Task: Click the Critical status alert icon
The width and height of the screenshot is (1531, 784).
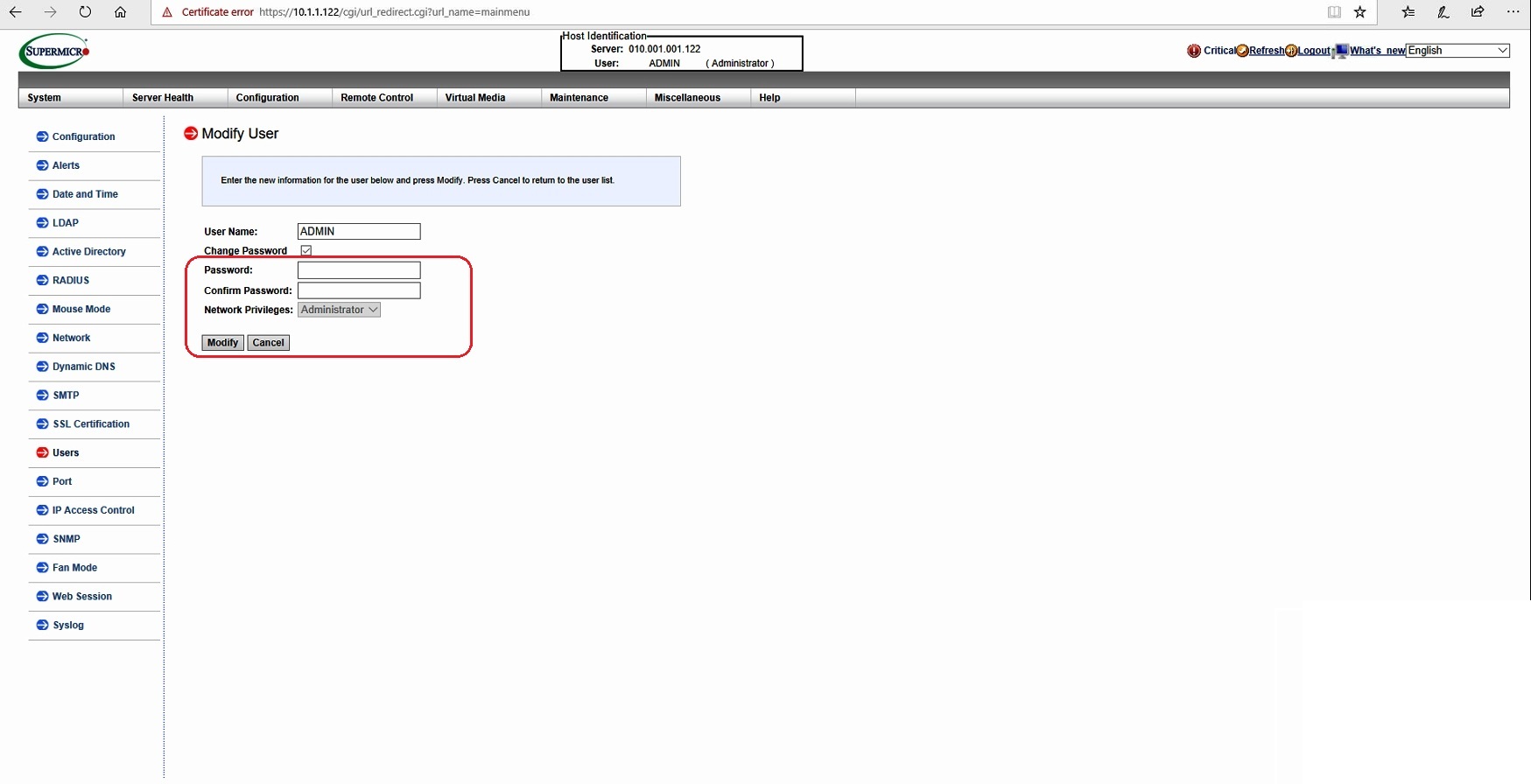Action: coord(1194,51)
